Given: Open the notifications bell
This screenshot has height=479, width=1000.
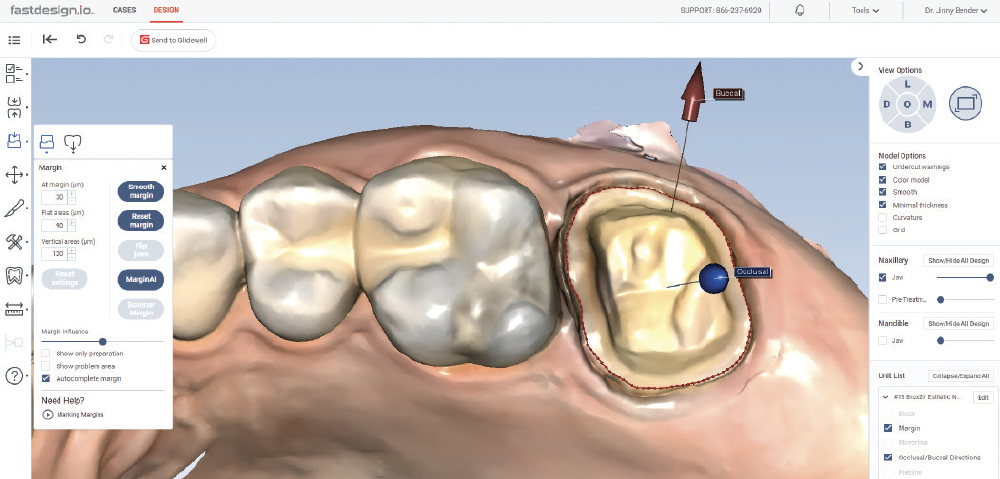Looking at the screenshot, I should pyautogui.click(x=800, y=10).
